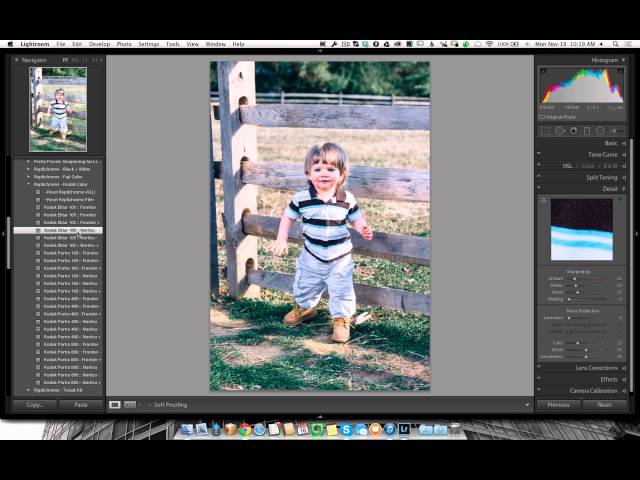Collapse the Detail panel

tap(624, 189)
